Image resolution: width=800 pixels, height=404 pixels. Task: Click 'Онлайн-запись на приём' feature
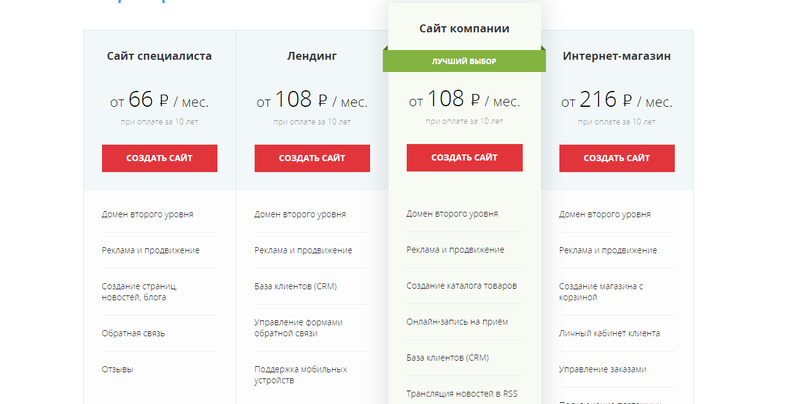pos(457,322)
